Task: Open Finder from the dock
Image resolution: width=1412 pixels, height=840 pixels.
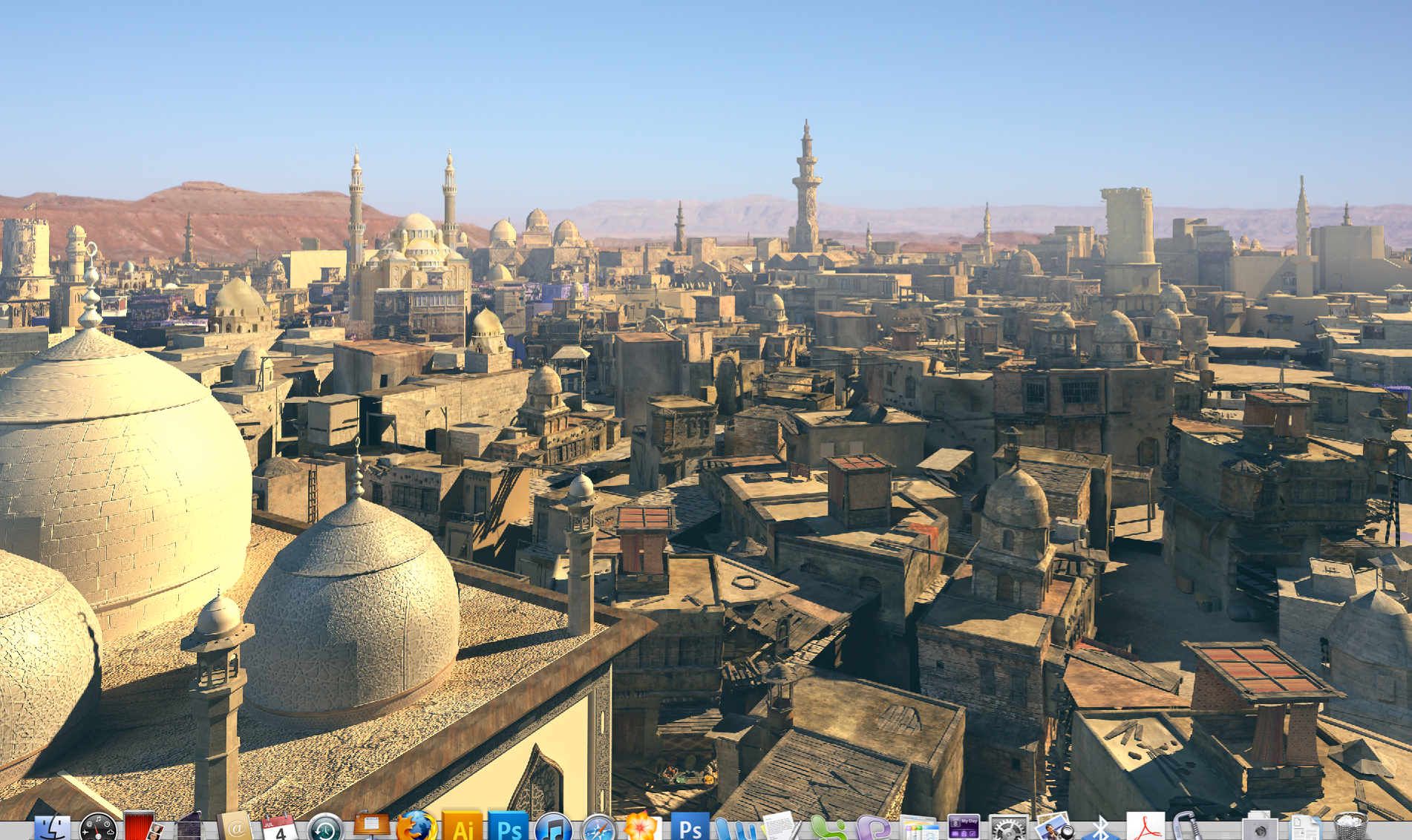Action: (52, 828)
